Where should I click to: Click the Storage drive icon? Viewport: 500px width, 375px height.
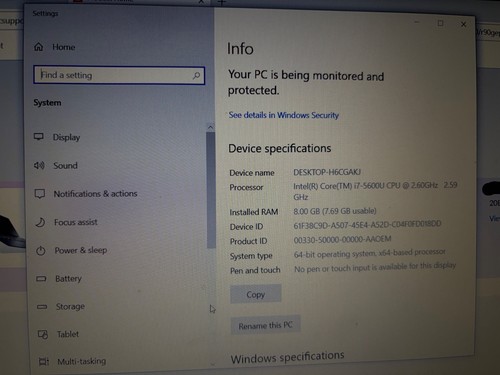click(42, 306)
